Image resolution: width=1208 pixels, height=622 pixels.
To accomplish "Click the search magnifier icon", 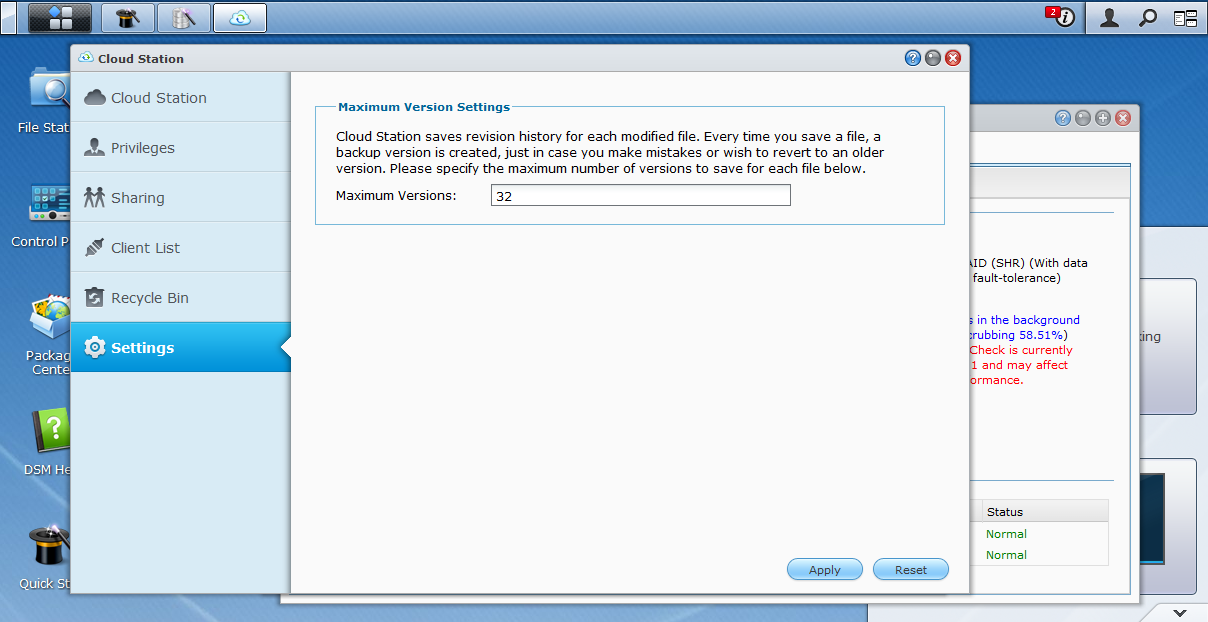I will (1148, 17).
